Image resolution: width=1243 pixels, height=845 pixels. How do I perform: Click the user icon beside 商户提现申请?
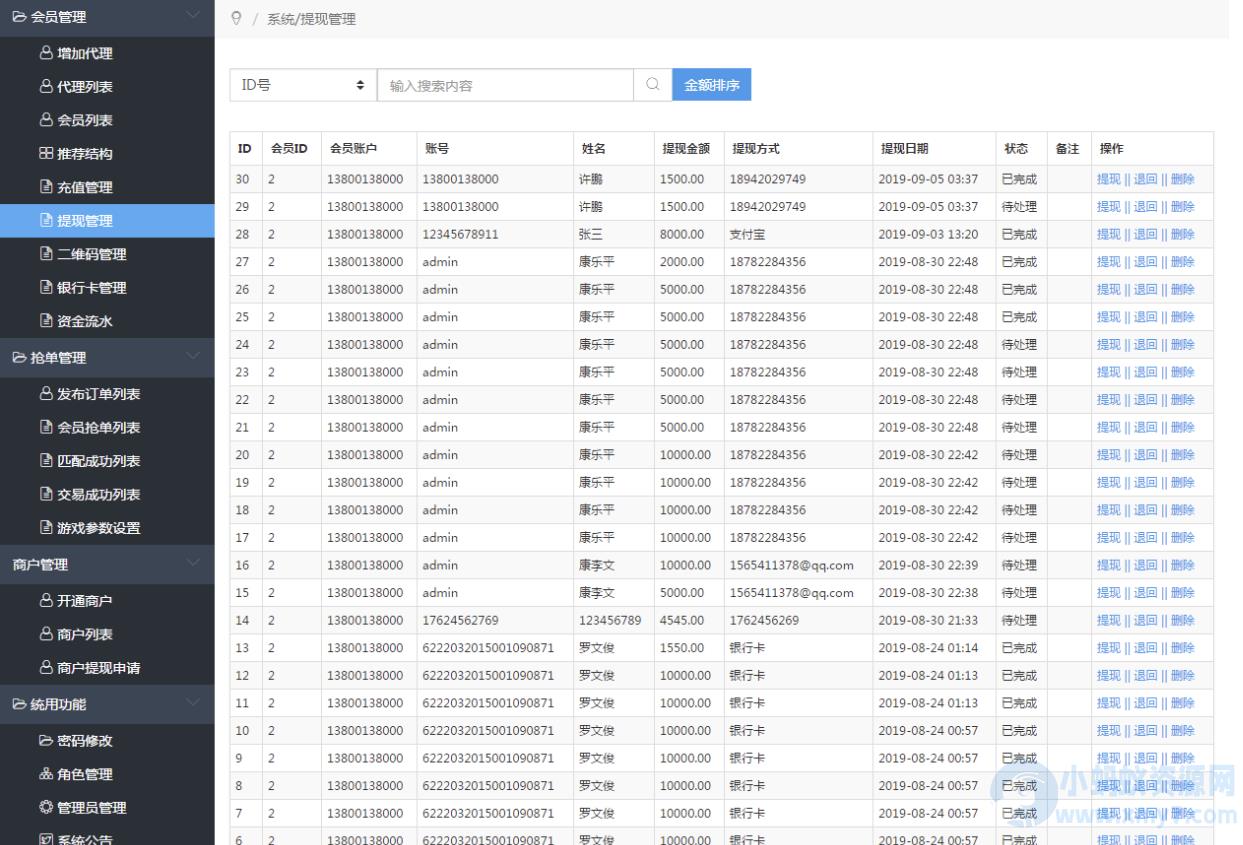46,668
